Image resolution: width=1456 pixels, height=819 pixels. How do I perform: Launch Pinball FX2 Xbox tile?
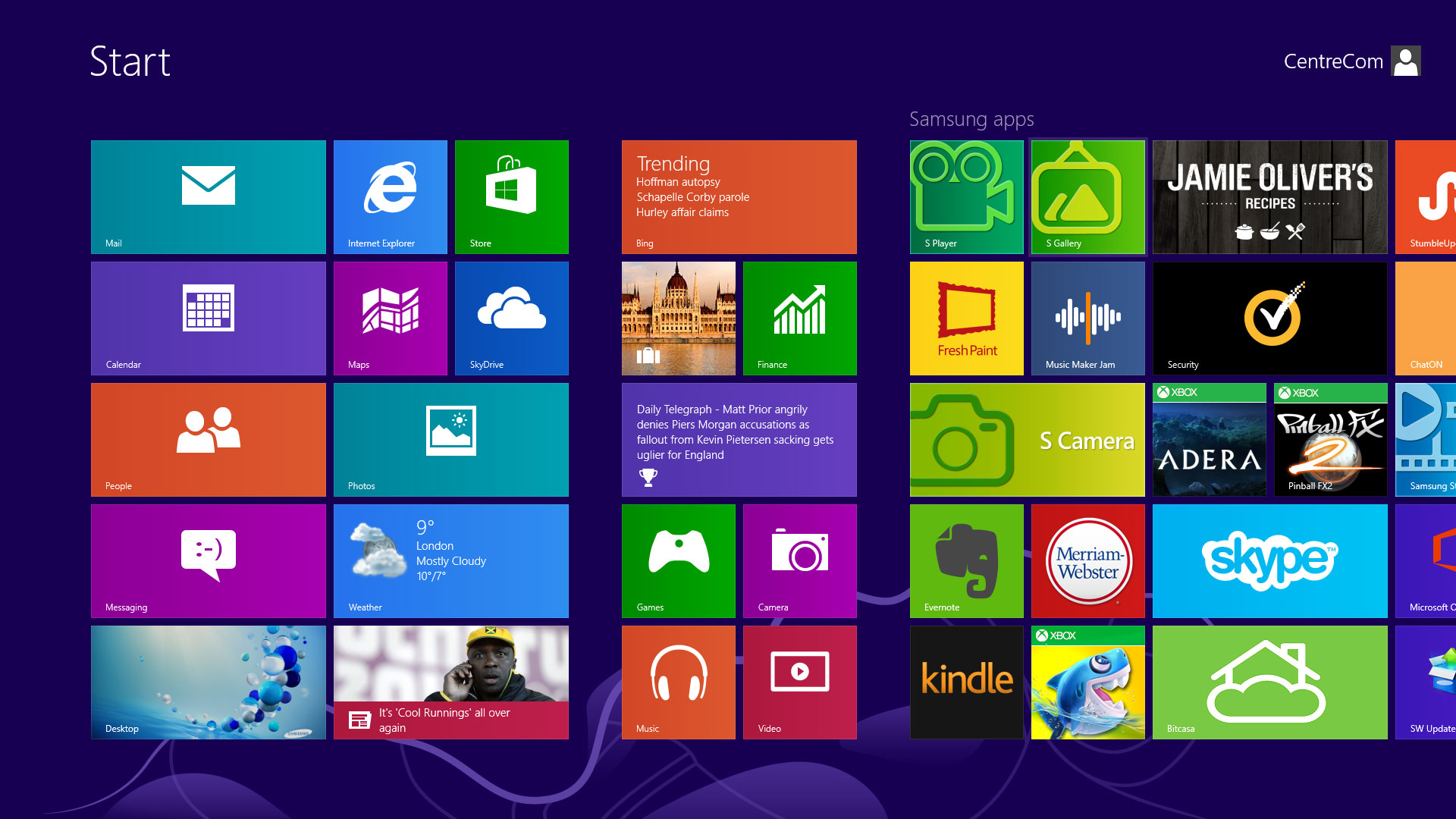[x=1330, y=439]
